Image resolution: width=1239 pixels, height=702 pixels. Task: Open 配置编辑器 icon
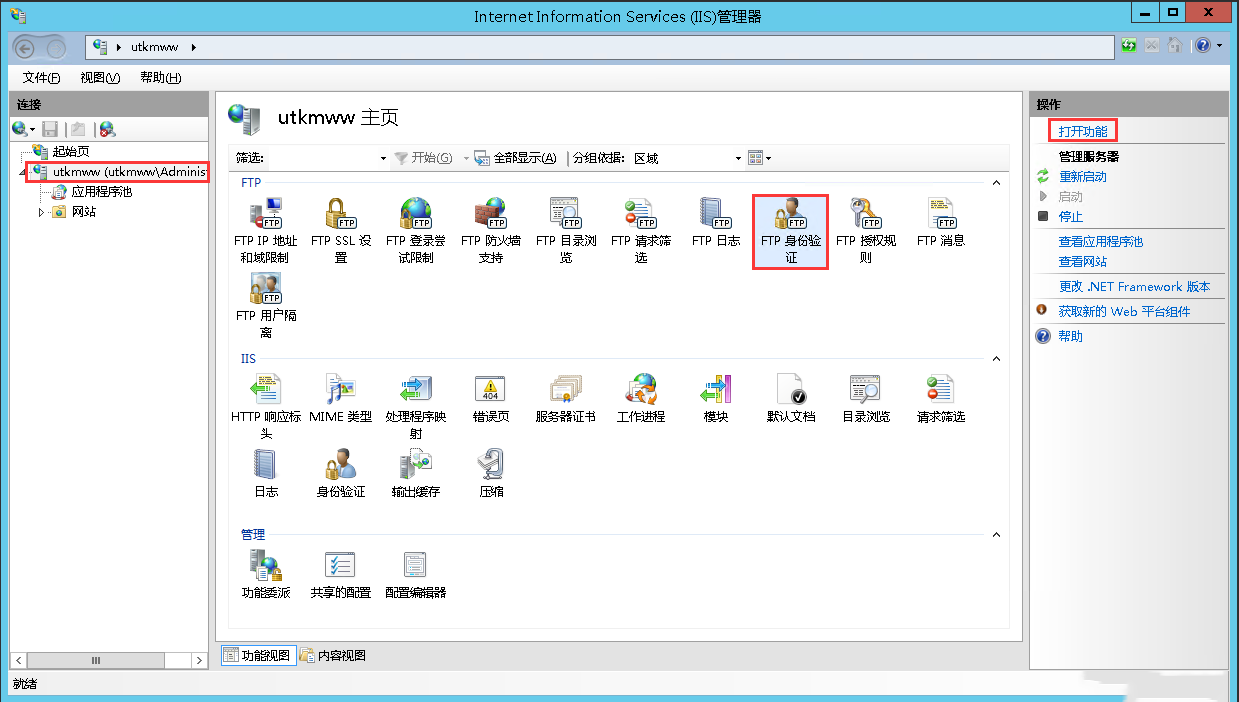coord(415,574)
